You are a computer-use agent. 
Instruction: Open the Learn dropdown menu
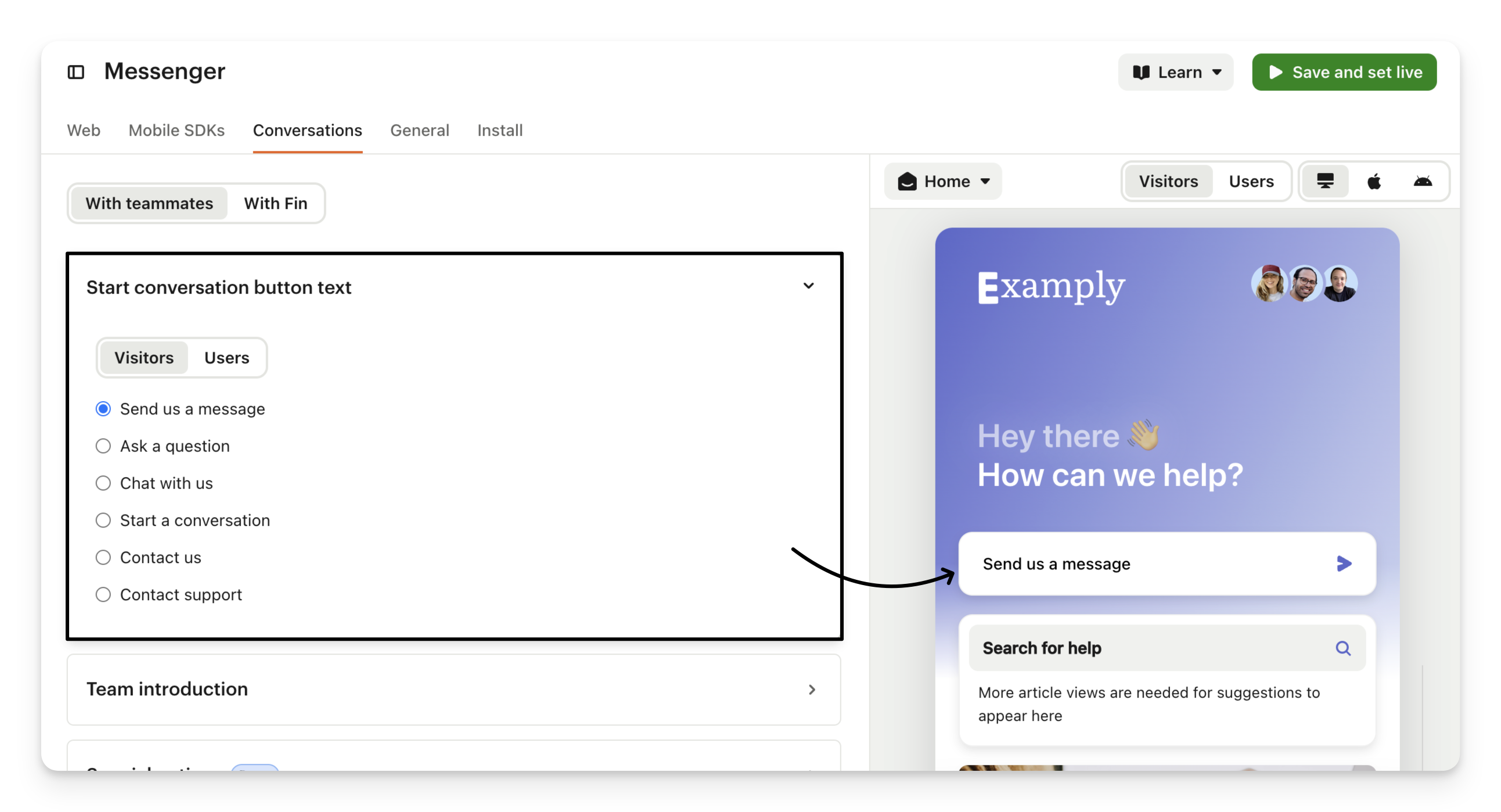coord(1175,72)
